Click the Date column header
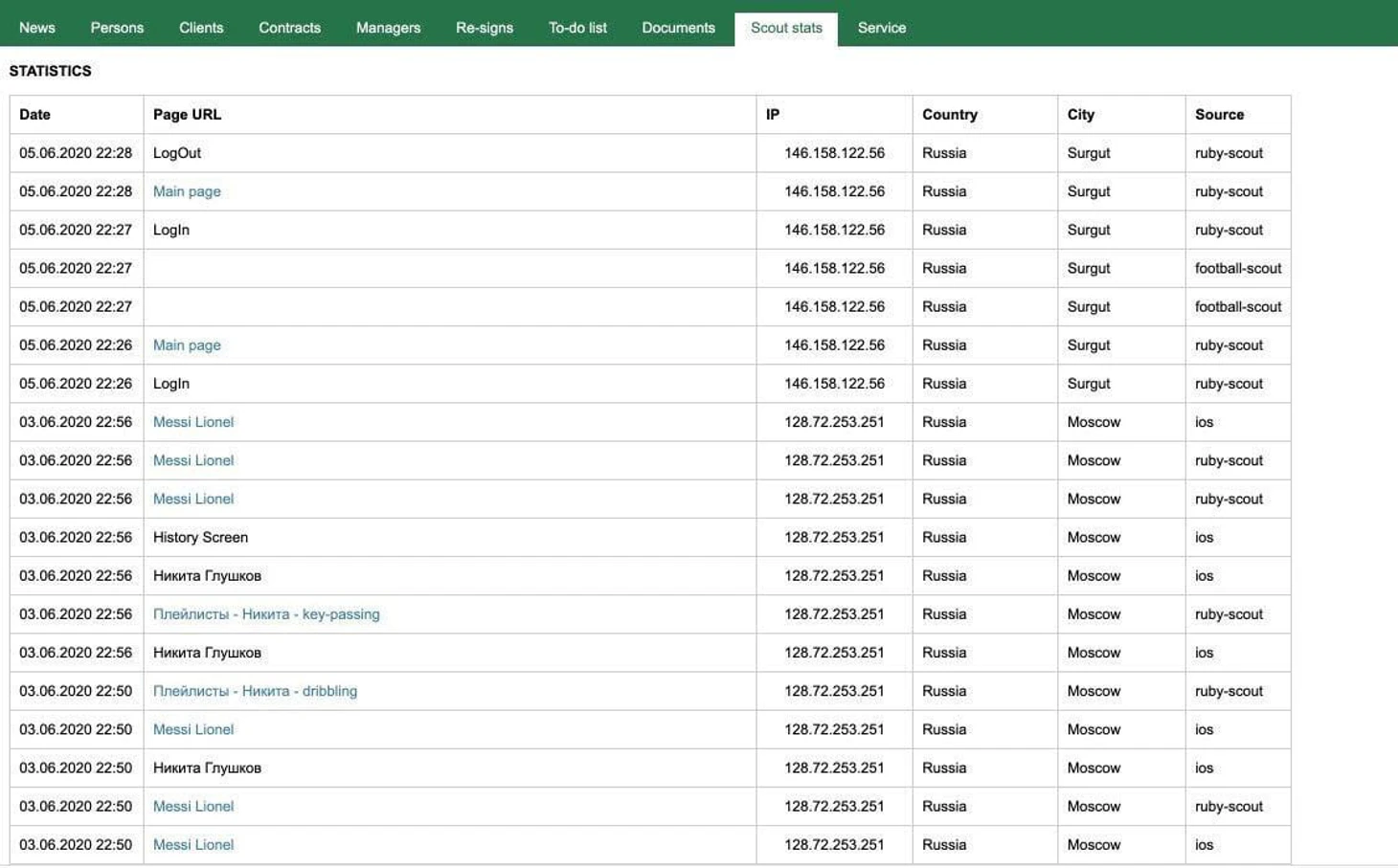 [x=34, y=115]
